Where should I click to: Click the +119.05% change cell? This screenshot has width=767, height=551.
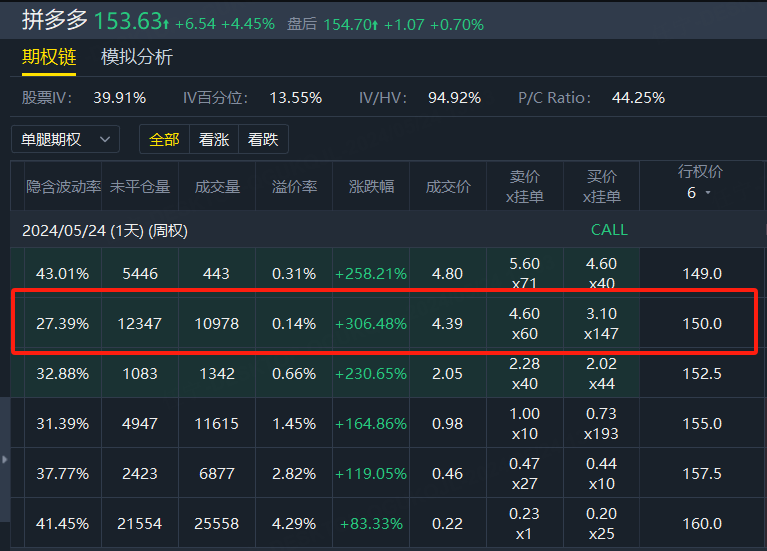(x=371, y=473)
